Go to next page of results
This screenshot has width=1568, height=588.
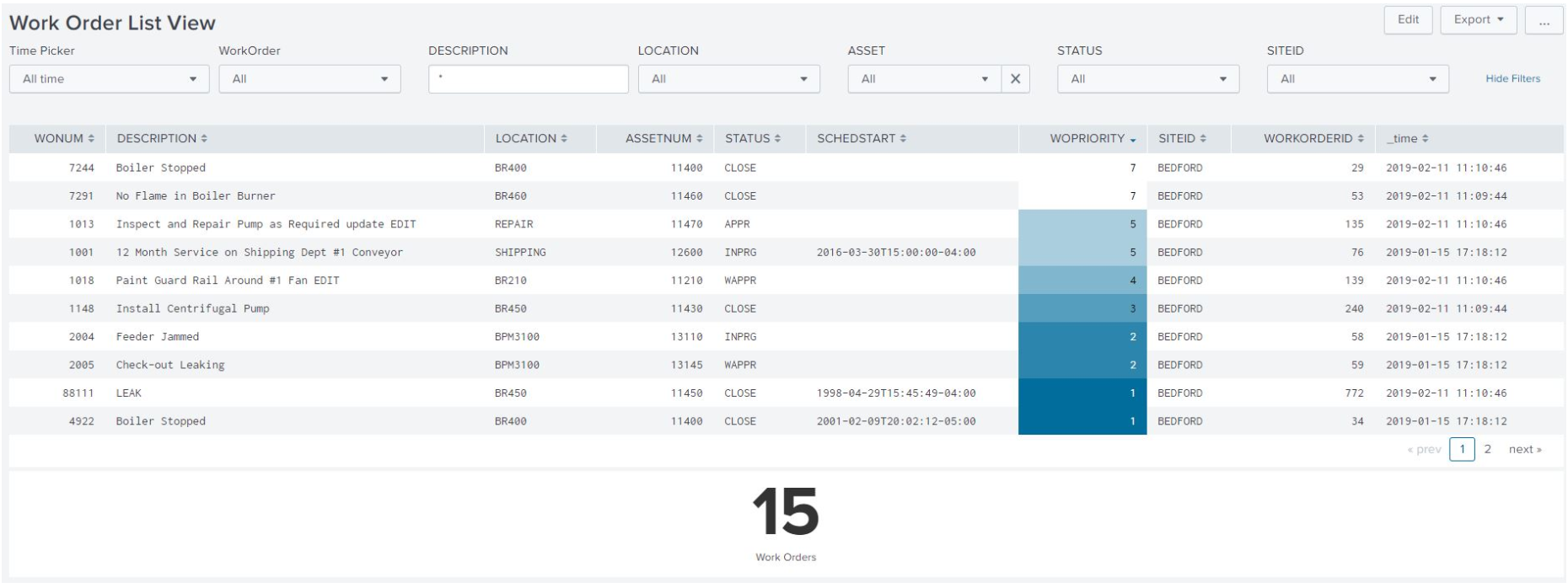click(x=1525, y=449)
